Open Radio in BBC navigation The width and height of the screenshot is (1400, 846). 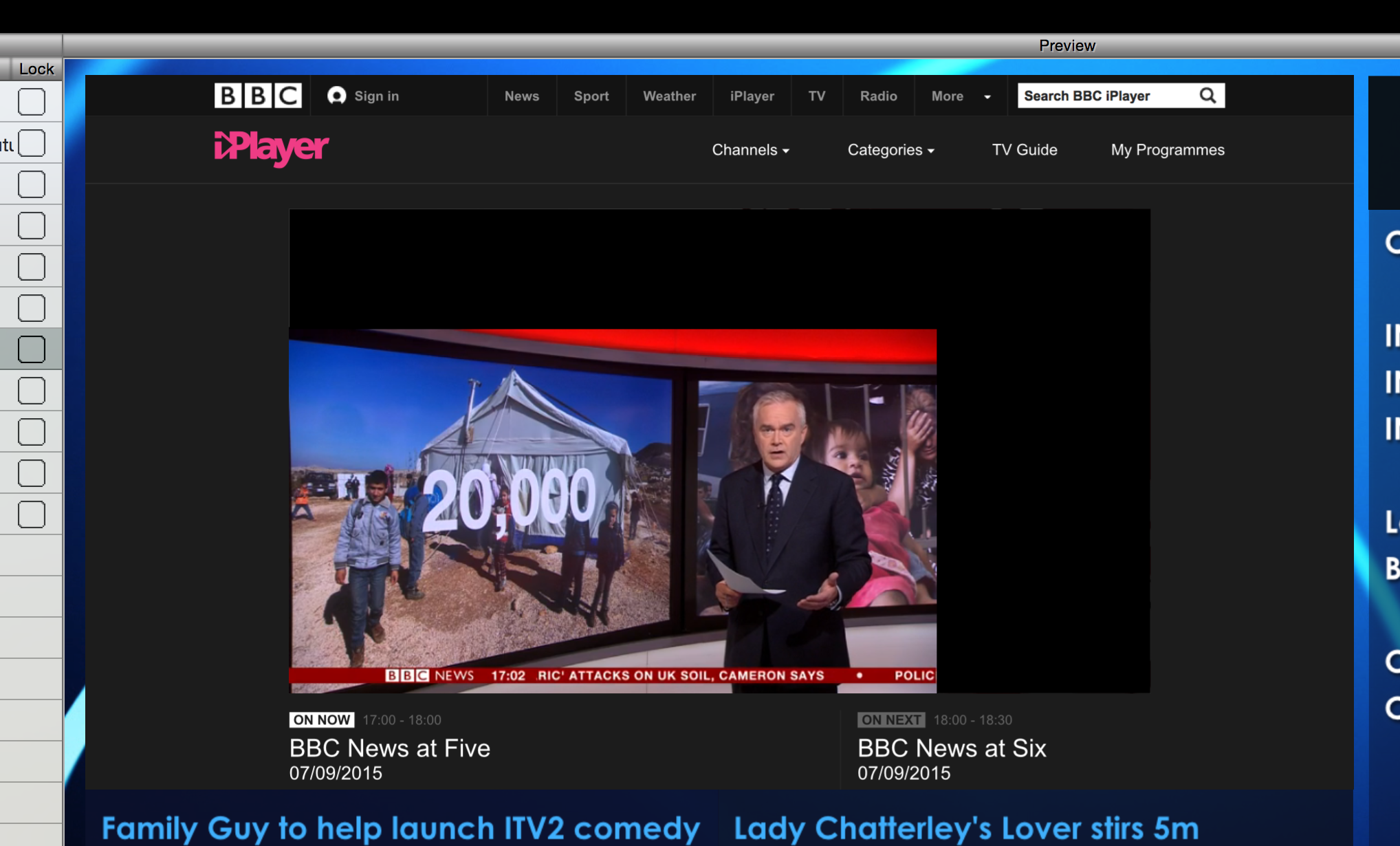coord(878,96)
